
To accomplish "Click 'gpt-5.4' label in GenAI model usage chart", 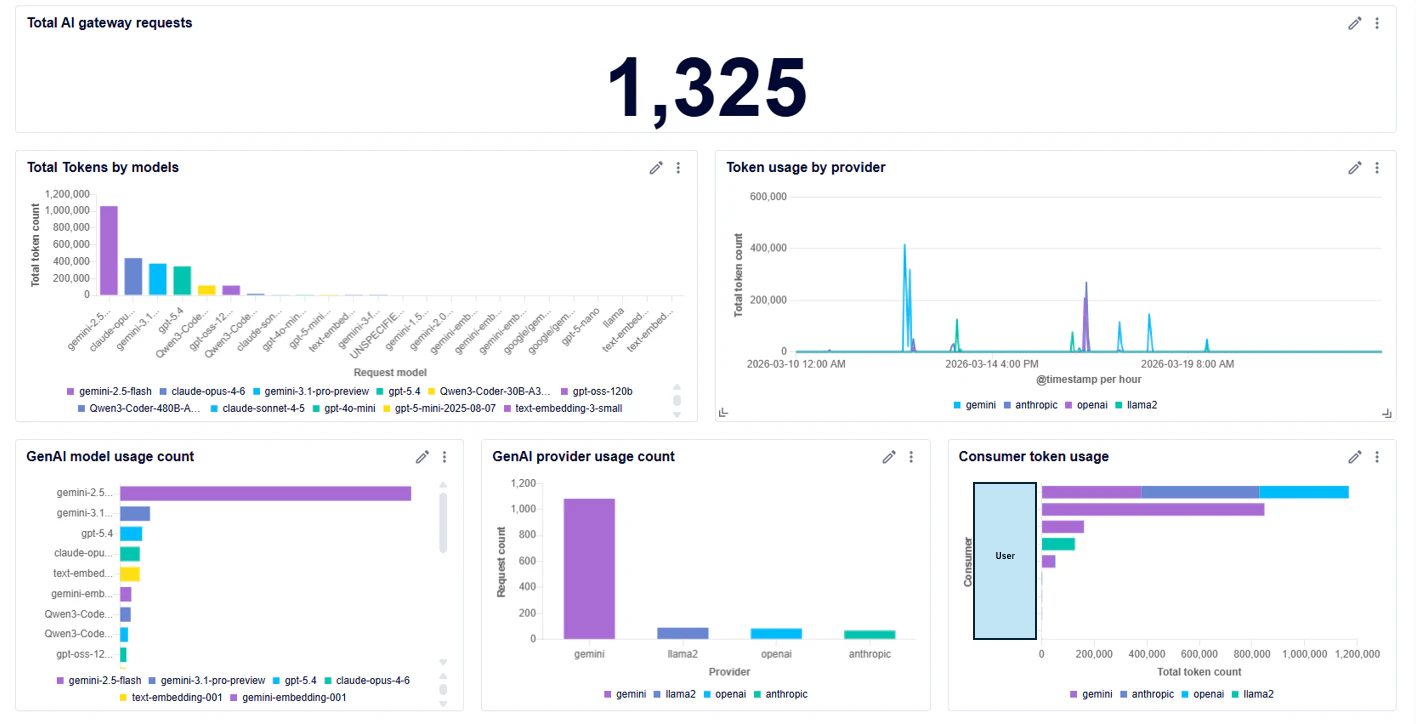I will point(97,533).
